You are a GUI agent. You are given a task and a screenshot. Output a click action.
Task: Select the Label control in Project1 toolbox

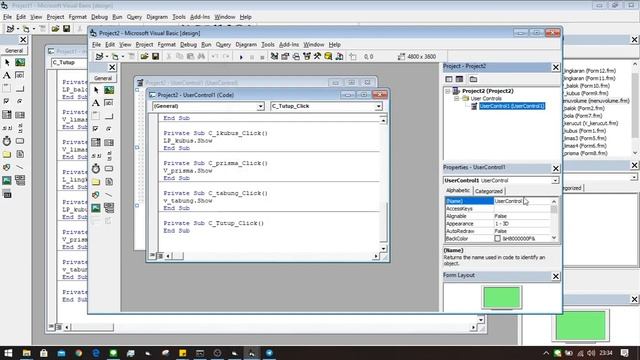click(7, 75)
